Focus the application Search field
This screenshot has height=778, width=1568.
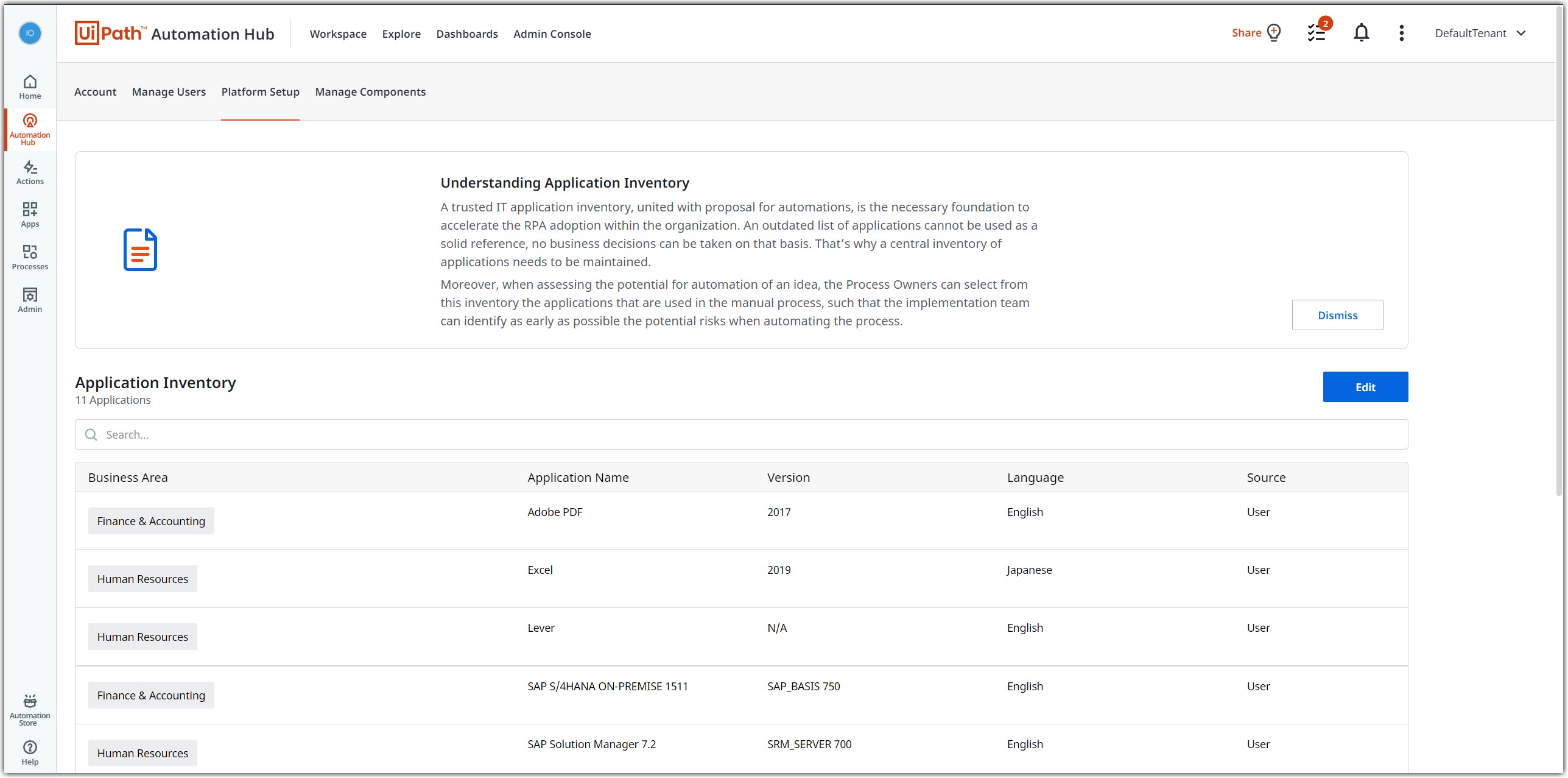[x=741, y=434]
